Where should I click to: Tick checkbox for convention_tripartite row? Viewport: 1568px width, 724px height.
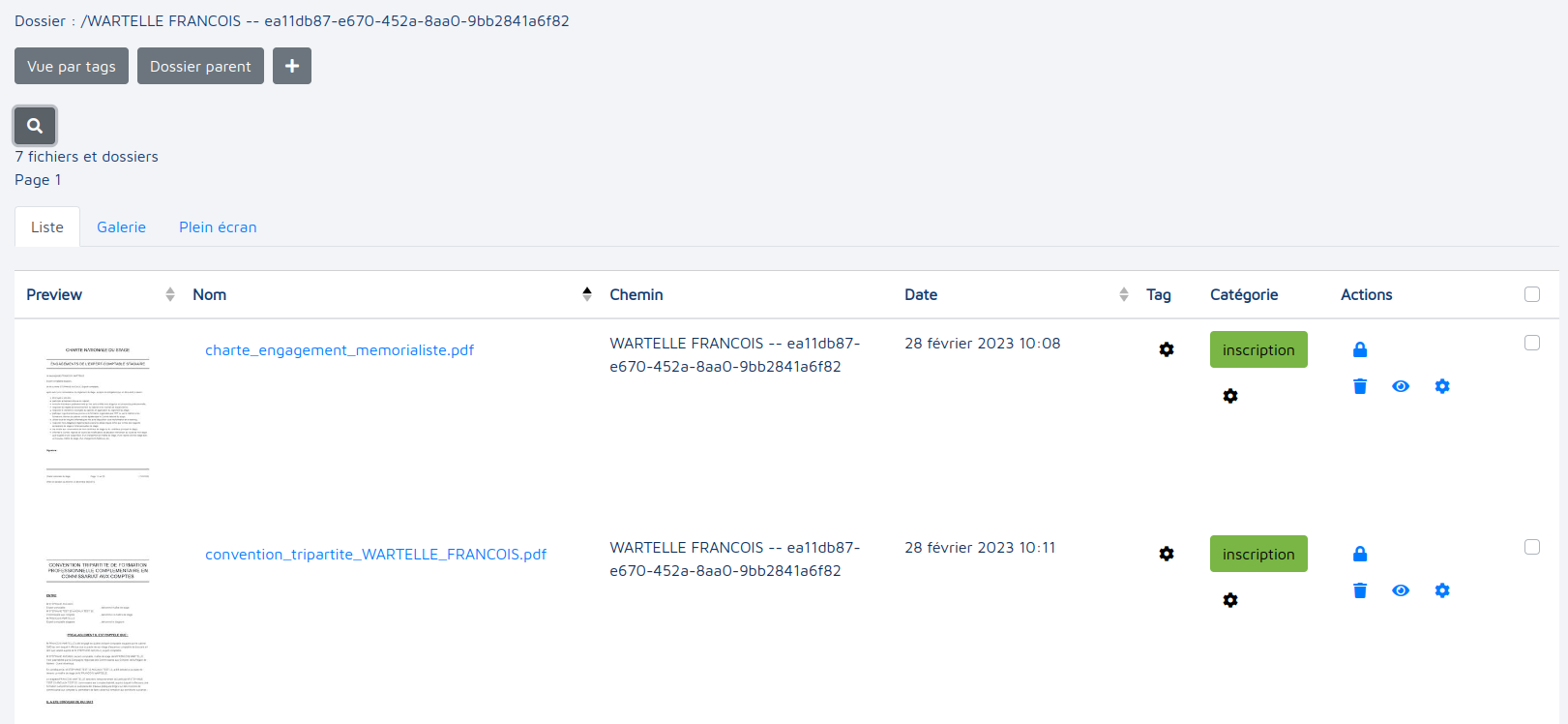[x=1531, y=547]
